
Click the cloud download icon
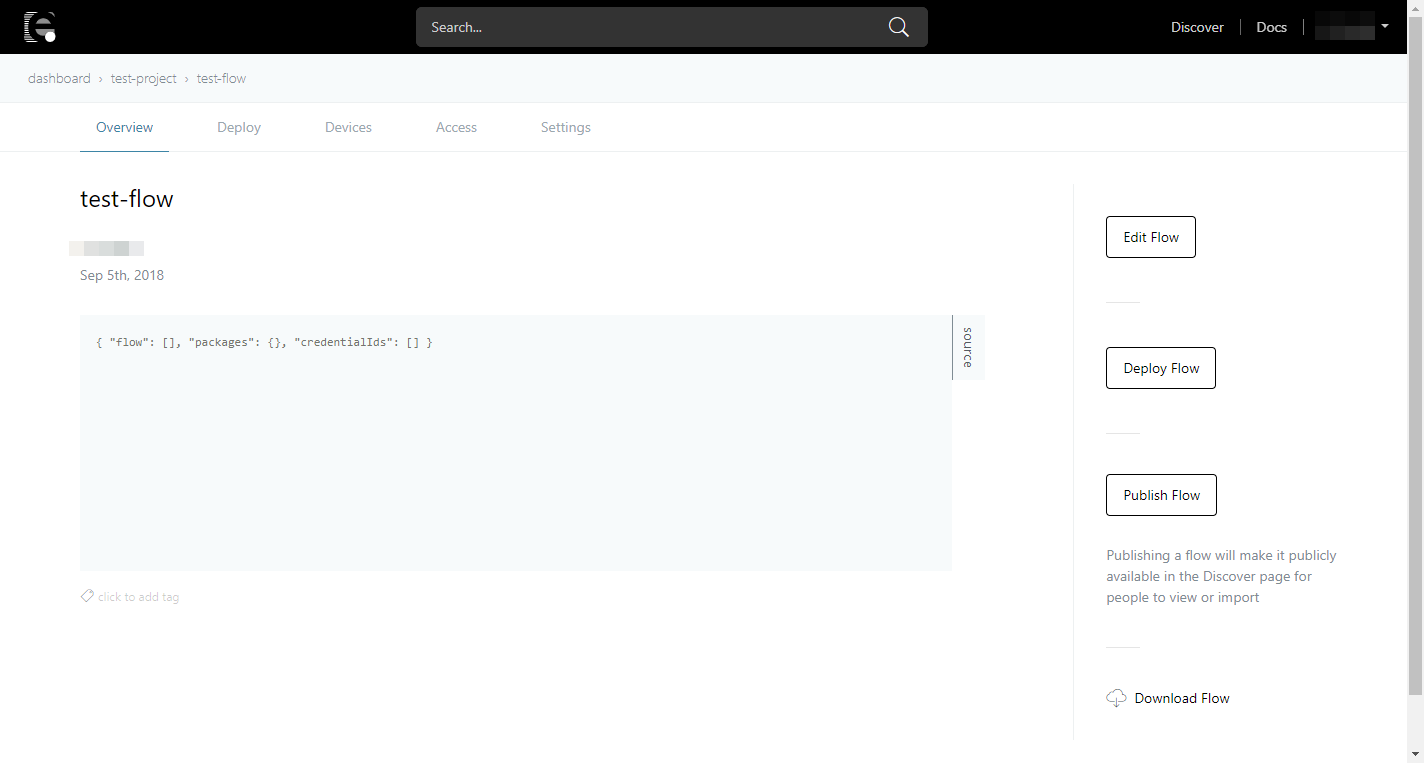(x=1116, y=698)
